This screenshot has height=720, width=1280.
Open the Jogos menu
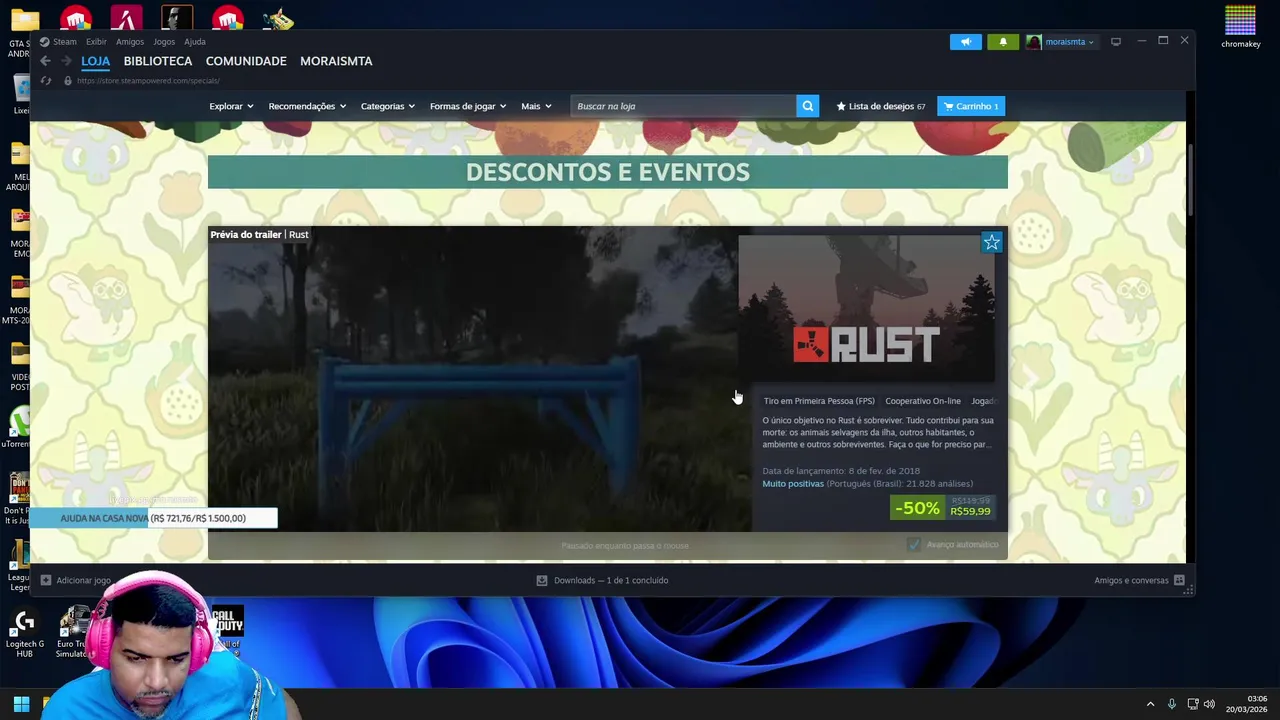tap(164, 42)
